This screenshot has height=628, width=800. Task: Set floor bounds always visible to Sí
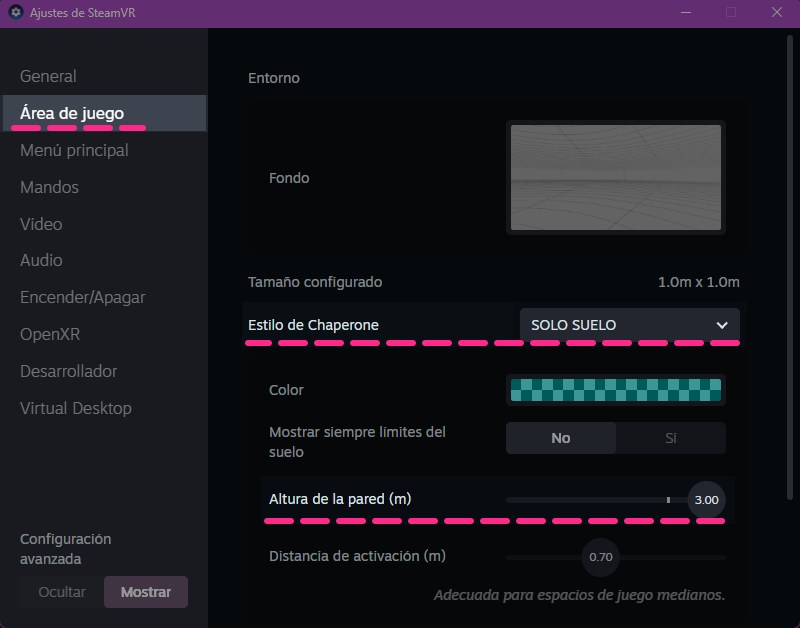(x=670, y=438)
